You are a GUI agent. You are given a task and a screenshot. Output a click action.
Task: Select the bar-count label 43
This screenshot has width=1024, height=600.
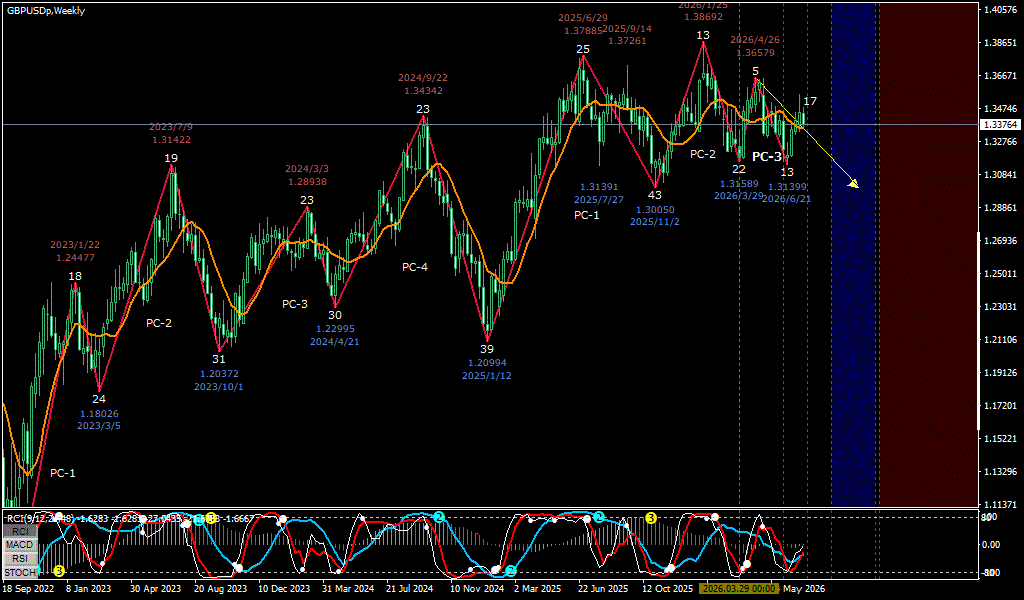[x=655, y=195]
